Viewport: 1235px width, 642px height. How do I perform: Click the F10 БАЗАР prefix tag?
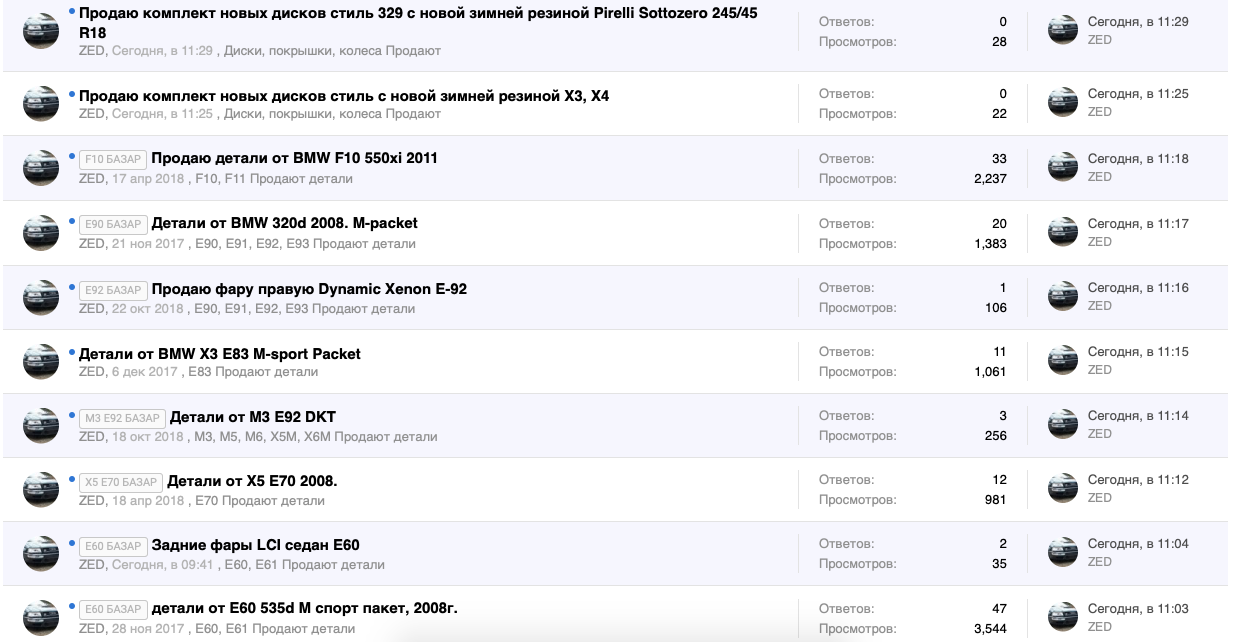pyautogui.click(x=113, y=159)
